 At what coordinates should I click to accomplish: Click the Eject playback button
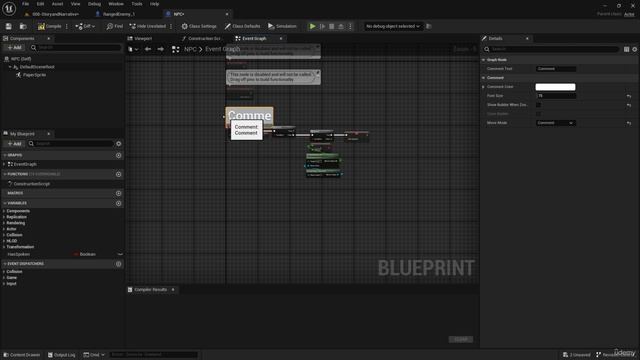341,26
